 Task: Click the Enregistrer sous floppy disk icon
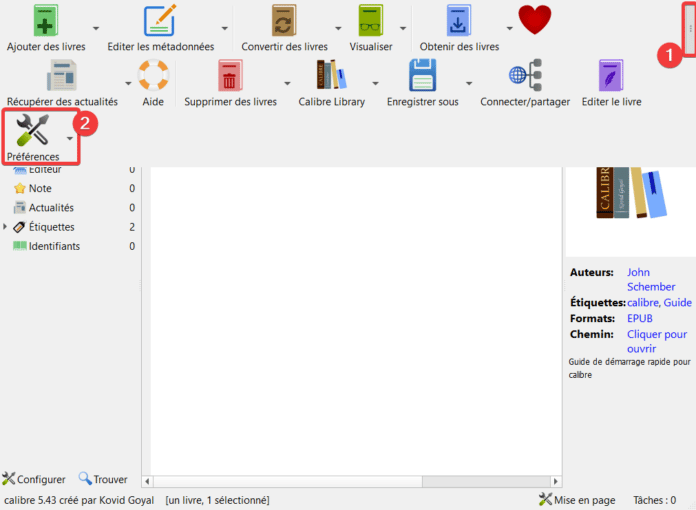click(x=423, y=75)
